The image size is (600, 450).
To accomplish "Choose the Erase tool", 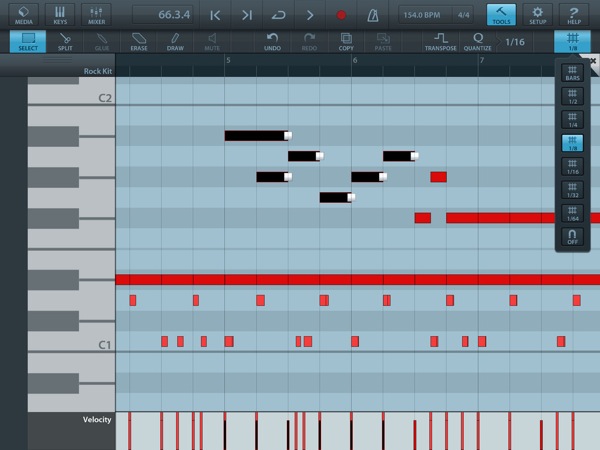I will click(x=139, y=42).
